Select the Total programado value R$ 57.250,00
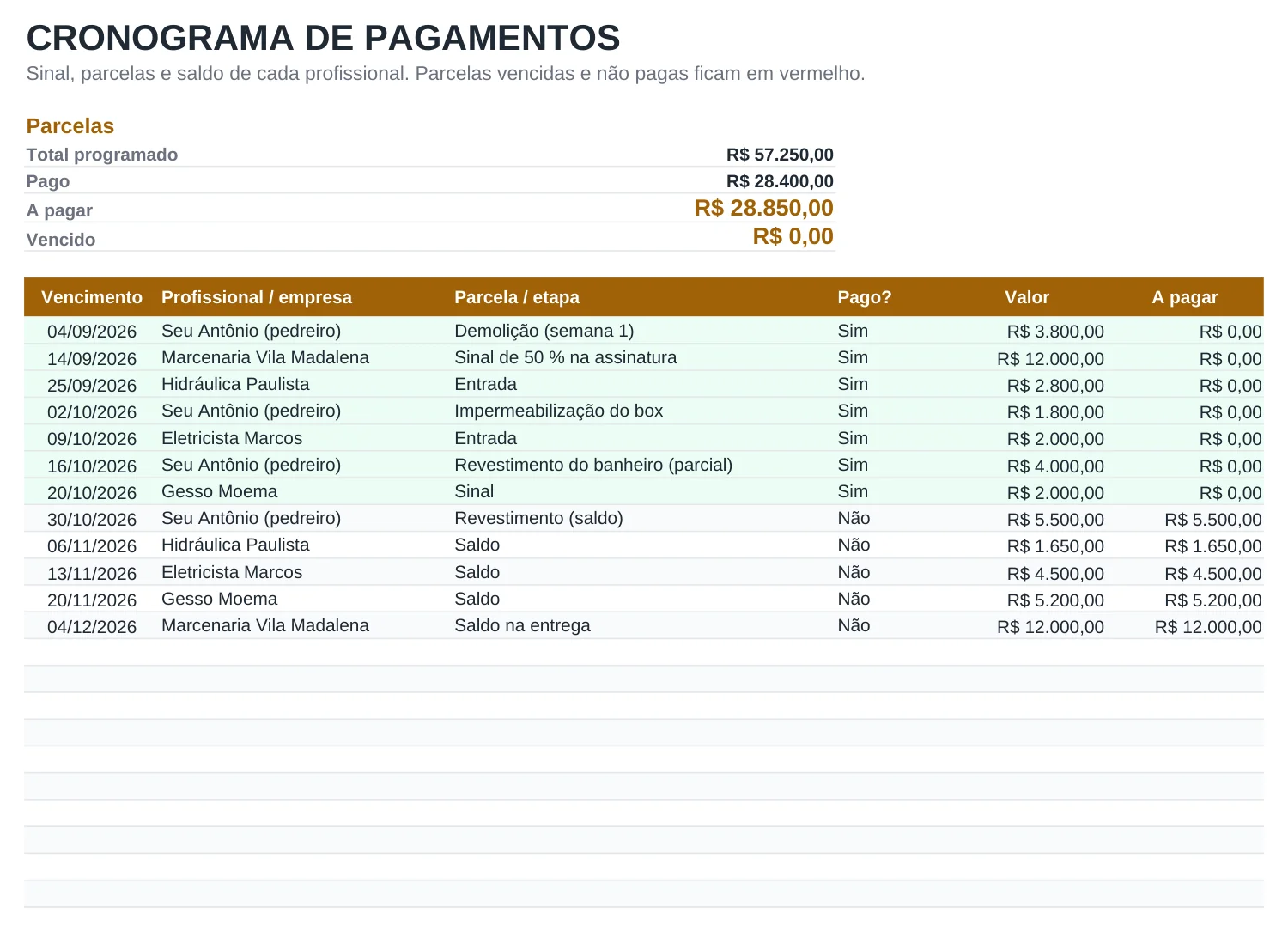The image size is (1288, 932). coord(780,155)
